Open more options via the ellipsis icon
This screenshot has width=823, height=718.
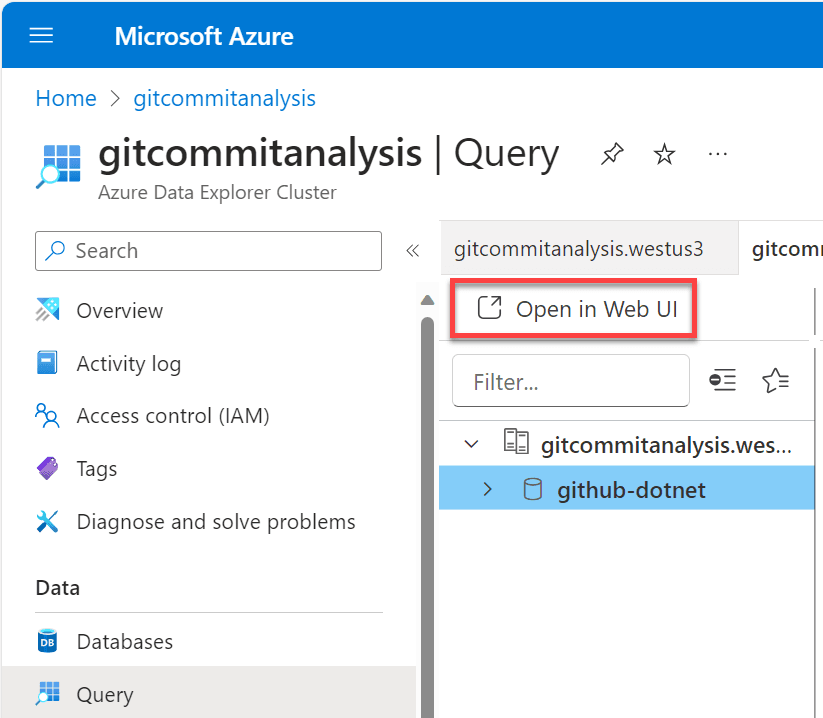click(717, 154)
